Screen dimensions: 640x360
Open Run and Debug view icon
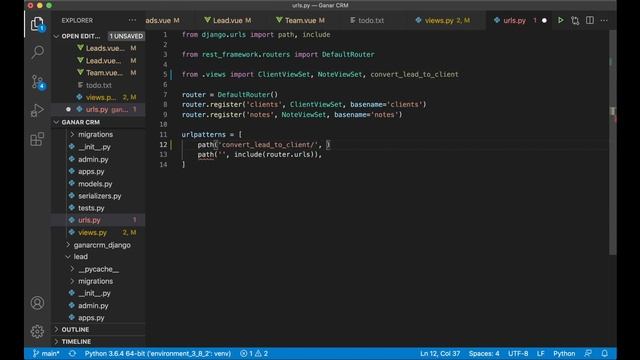click(37, 110)
